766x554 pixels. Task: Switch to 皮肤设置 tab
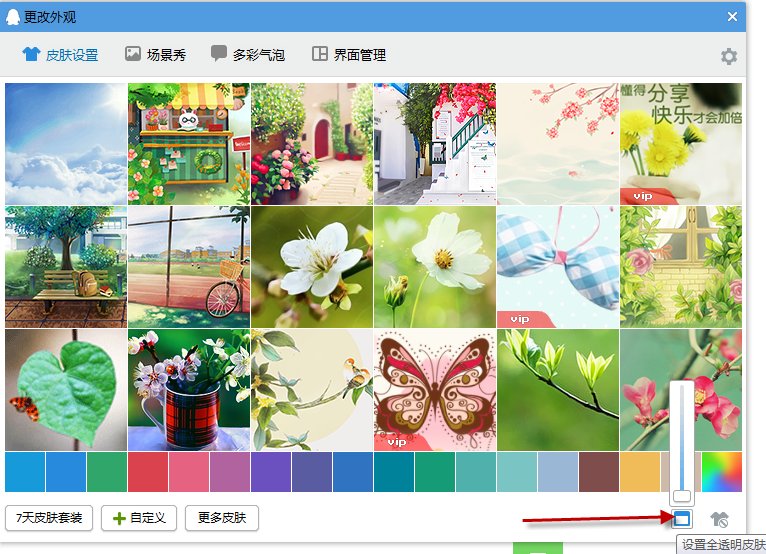[x=60, y=55]
